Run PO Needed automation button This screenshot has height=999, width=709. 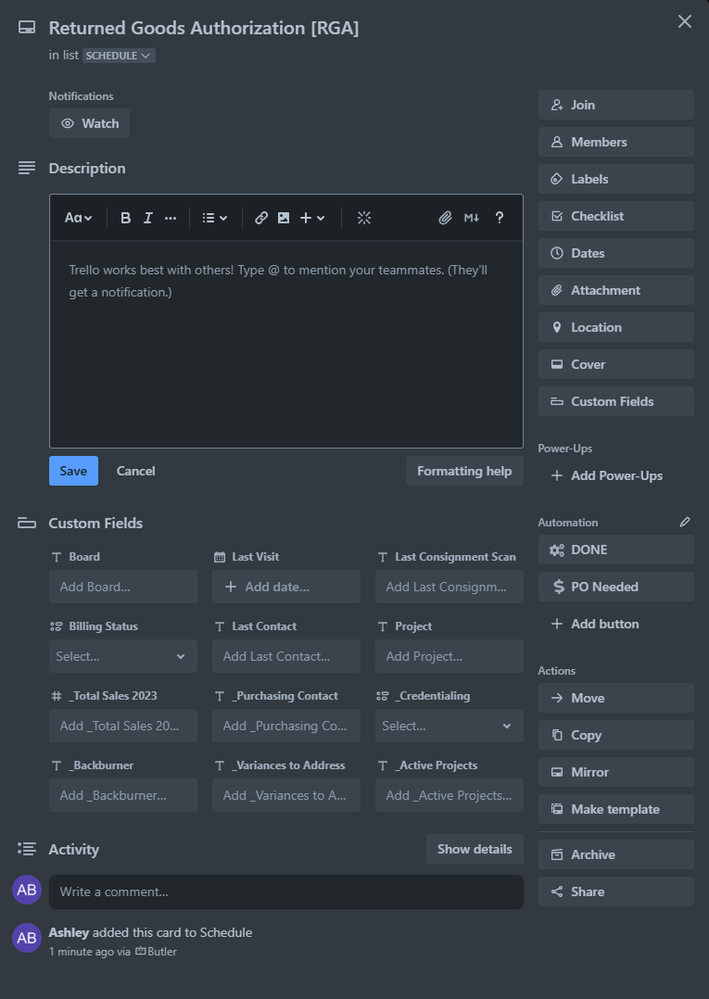point(616,586)
